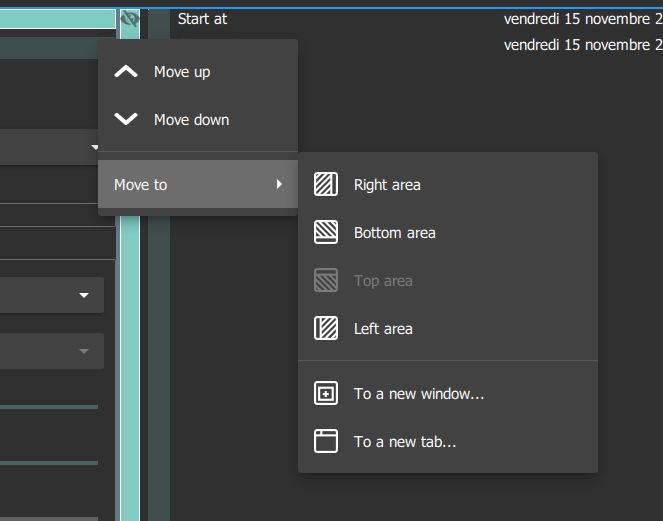663x521 pixels.
Task: Click the Left area hatched icon
Action: click(326, 329)
